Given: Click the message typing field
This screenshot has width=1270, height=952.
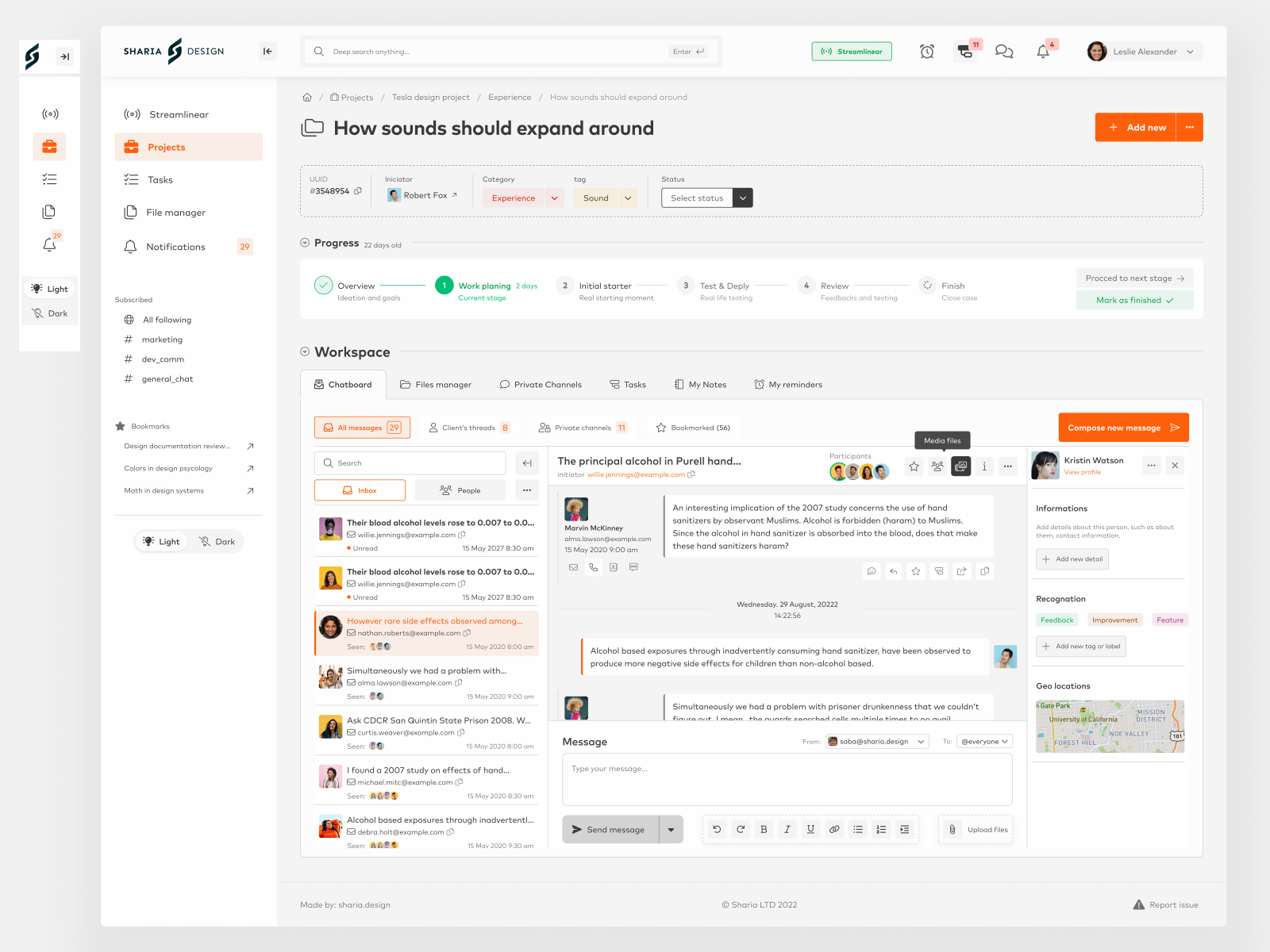Looking at the screenshot, I should click(787, 779).
